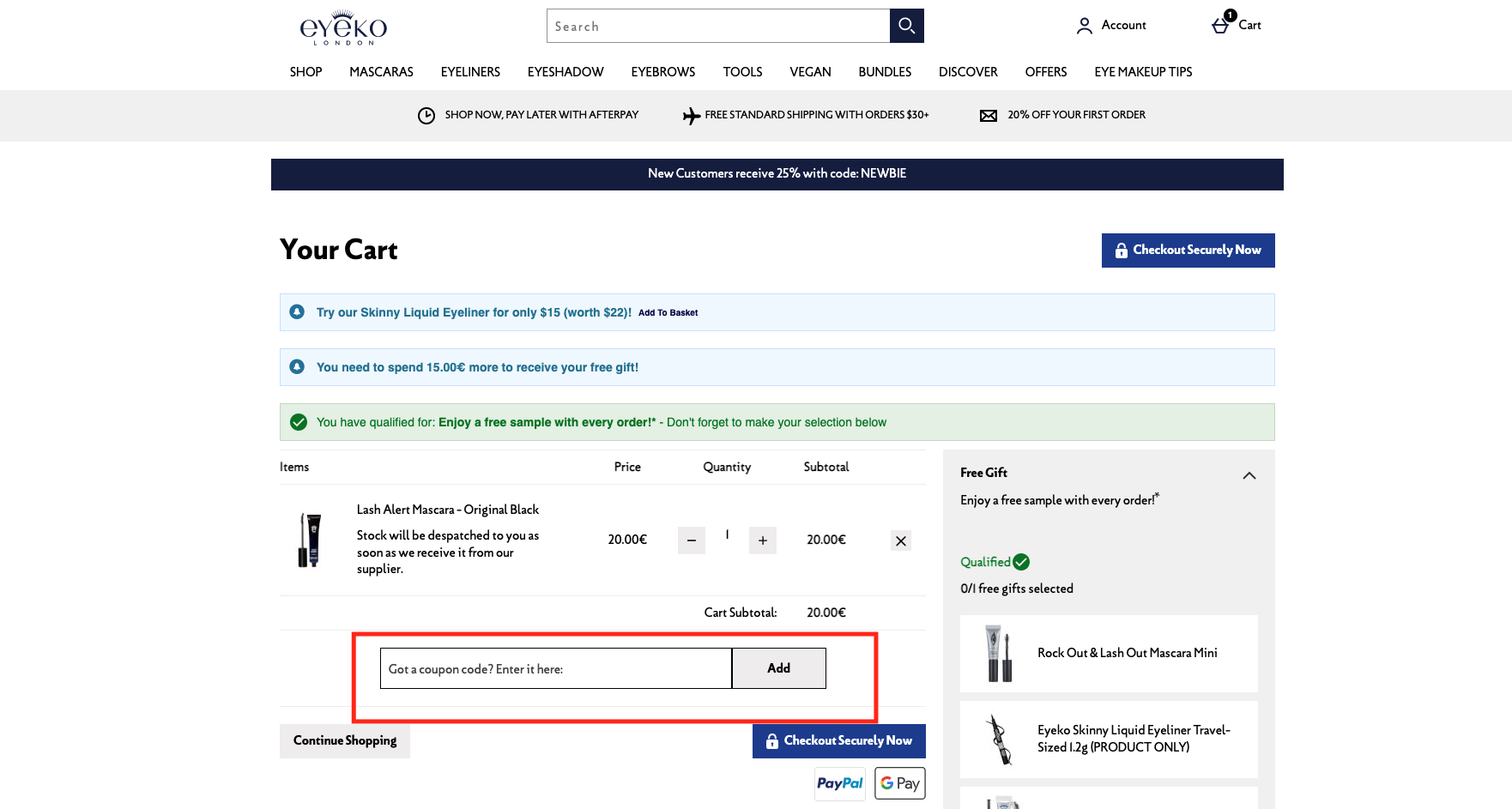The height and width of the screenshot is (809, 1512).
Task: Click the Cart text link
Action: click(x=1249, y=25)
